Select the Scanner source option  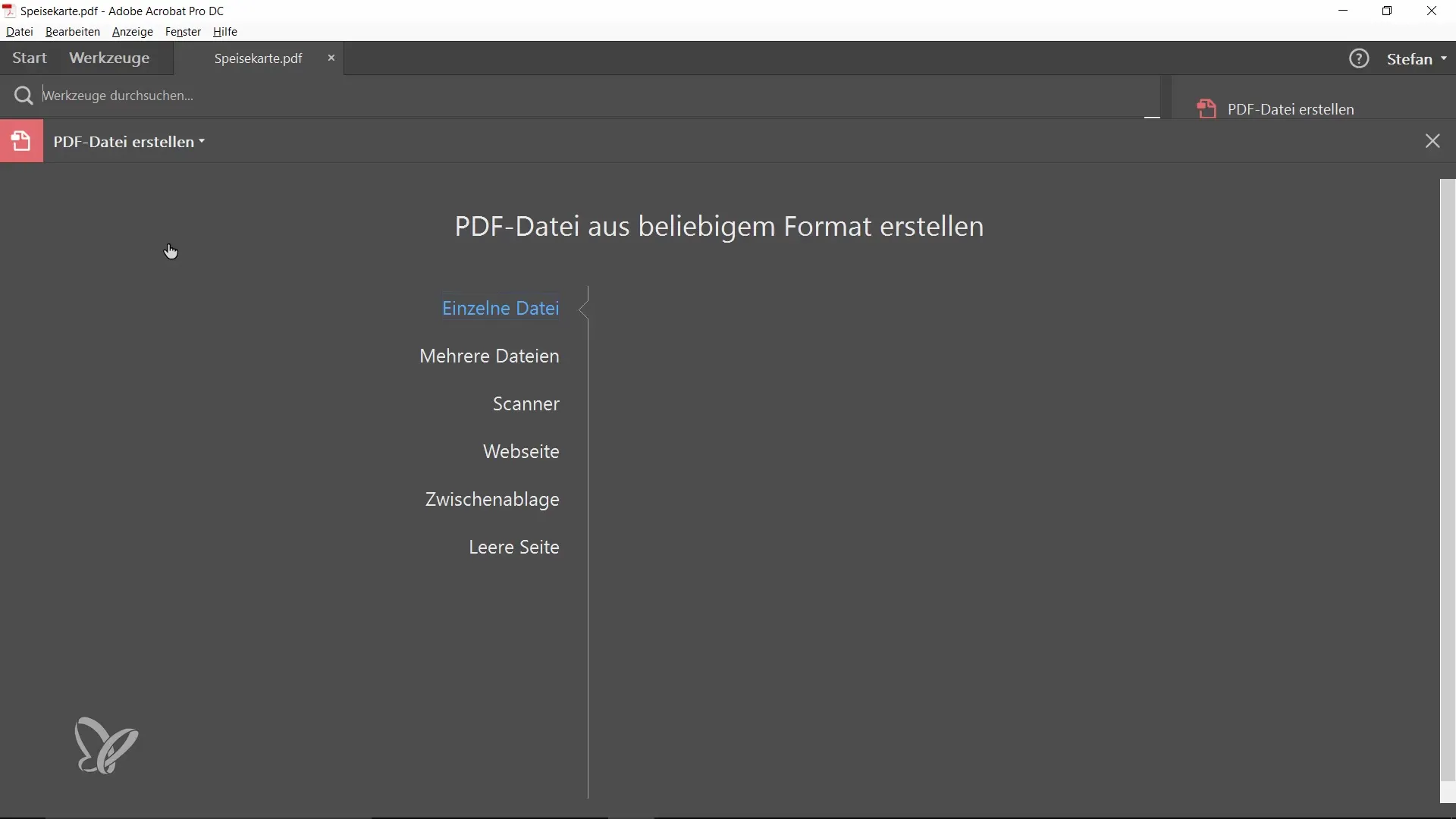[x=526, y=403]
